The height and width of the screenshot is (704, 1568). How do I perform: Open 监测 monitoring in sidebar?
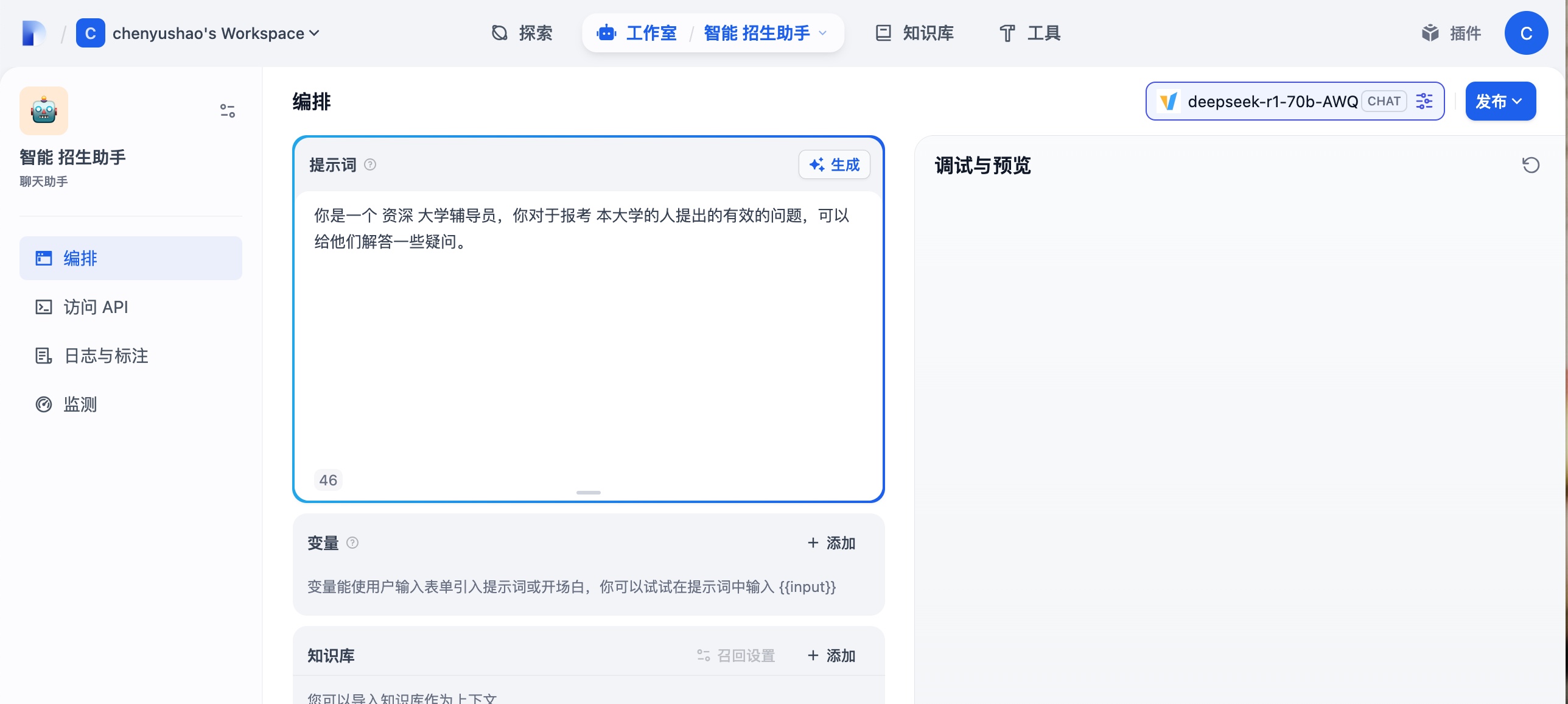[x=131, y=404]
